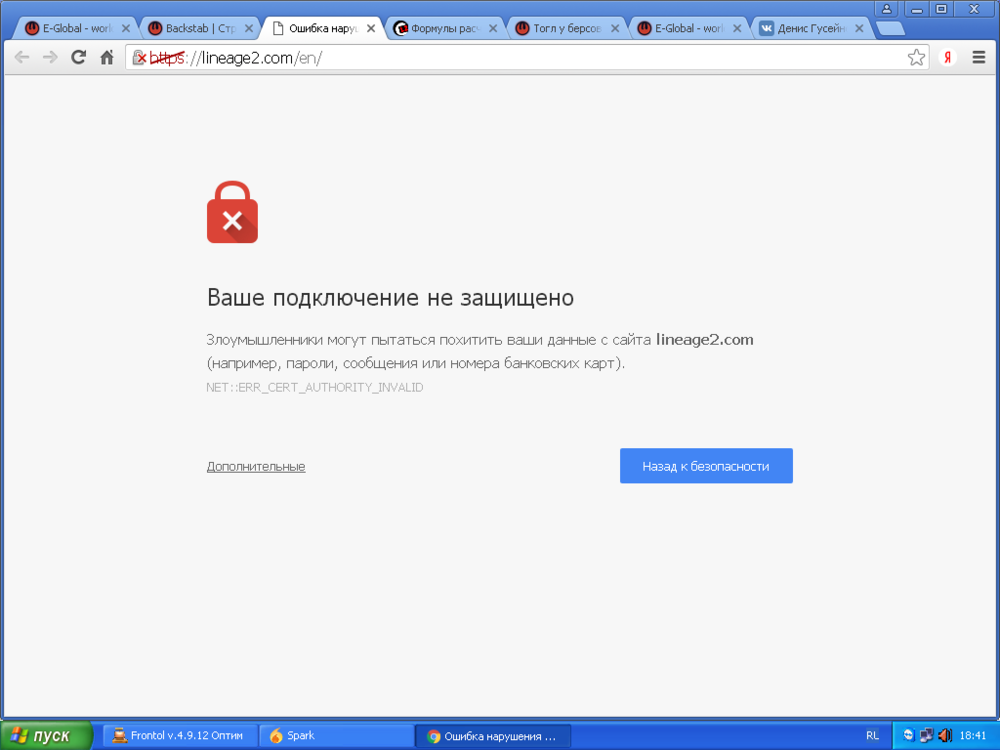Close the Тогл у берсов tab
This screenshot has width=1000, height=750.
(615, 28)
